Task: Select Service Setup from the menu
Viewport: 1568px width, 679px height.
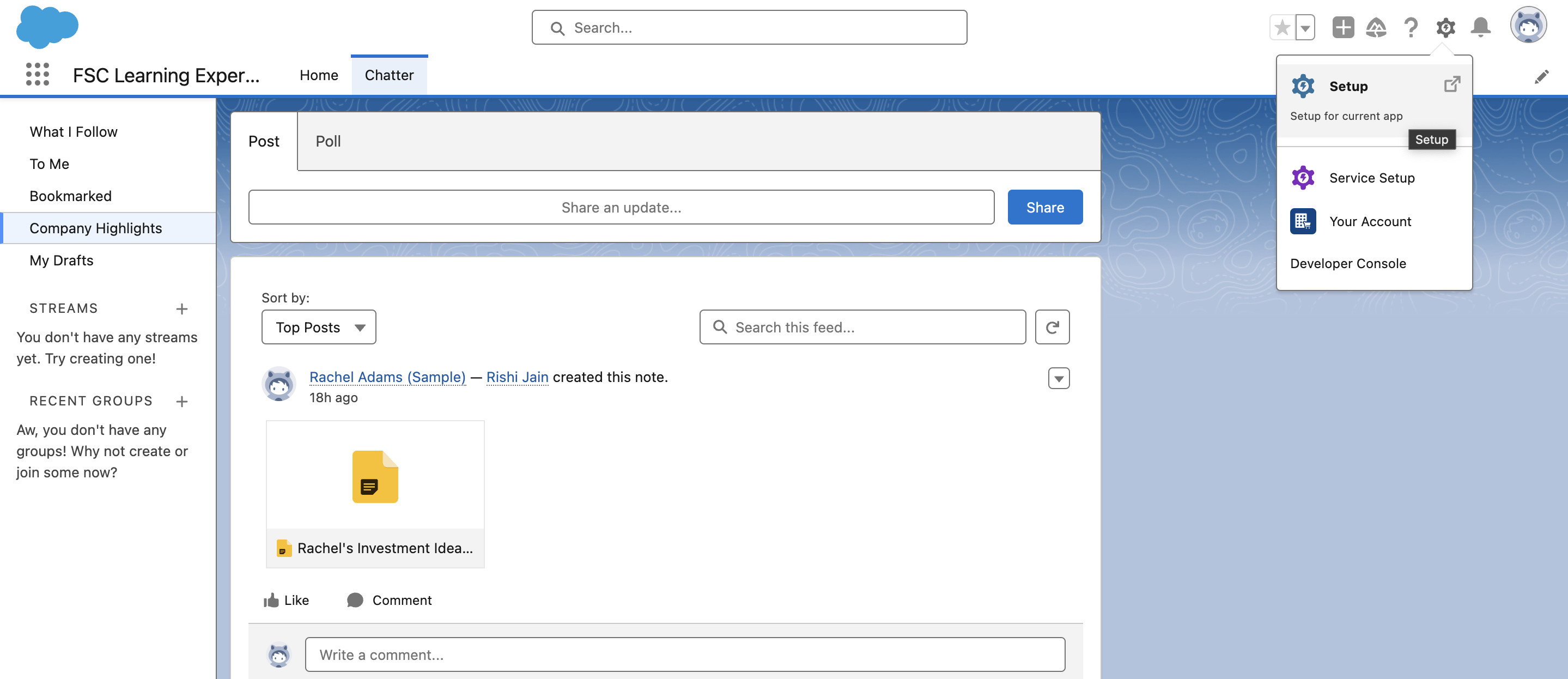Action: (x=1371, y=178)
